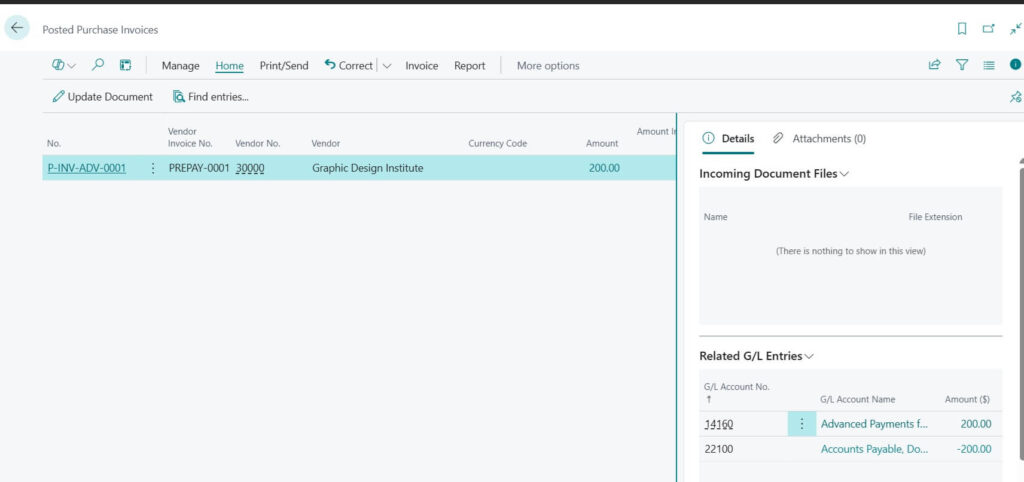Click the share icon in the toolbar
The height and width of the screenshot is (482, 1024).
click(x=934, y=65)
